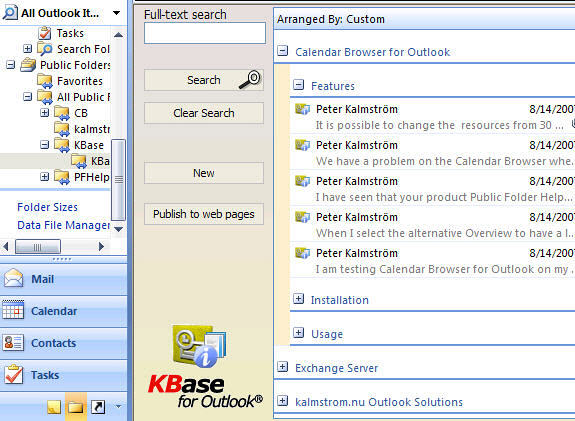The width and height of the screenshot is (575, 421).
Task: Click the horizontal scroll right arrow
Action: [x=102, y=246]
